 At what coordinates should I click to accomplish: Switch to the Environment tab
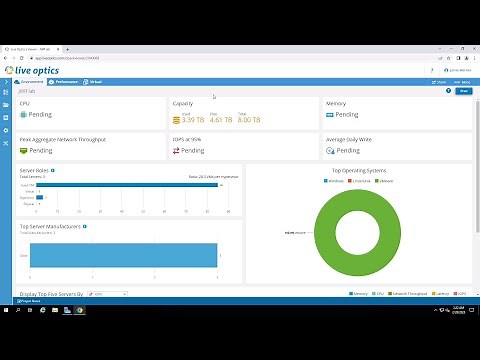tap(29, 82)
